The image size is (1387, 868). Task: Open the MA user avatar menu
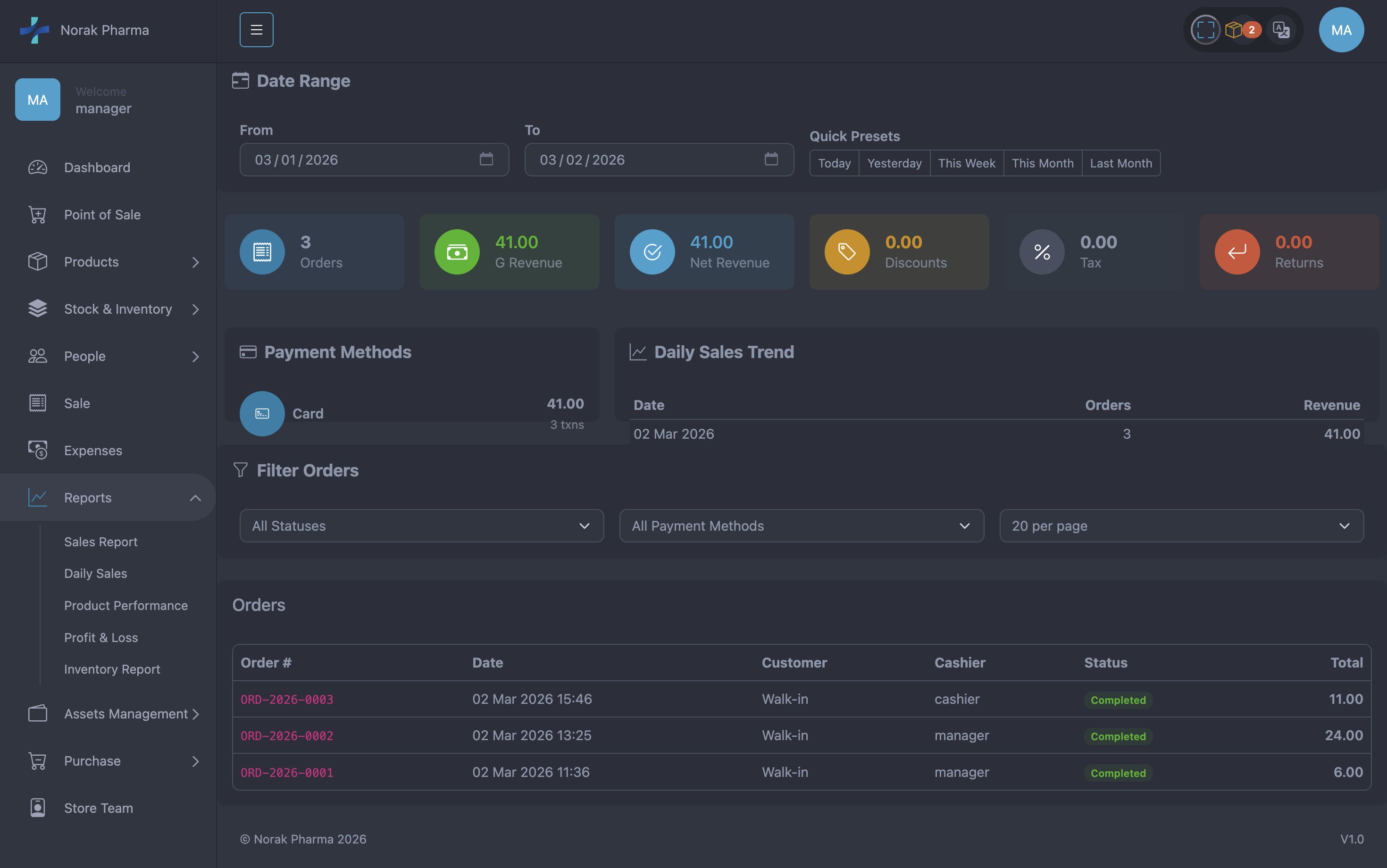click(1341, 30)
